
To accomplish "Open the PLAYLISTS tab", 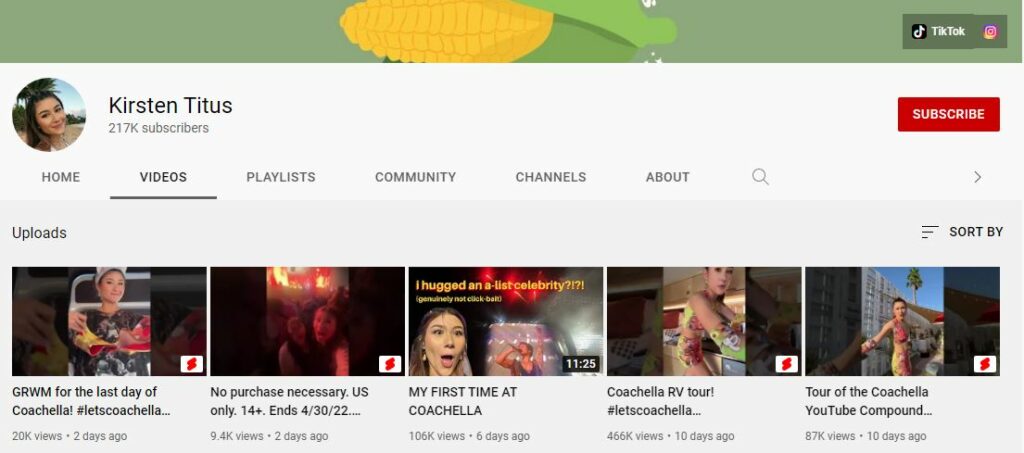I will tap(281, 177).
